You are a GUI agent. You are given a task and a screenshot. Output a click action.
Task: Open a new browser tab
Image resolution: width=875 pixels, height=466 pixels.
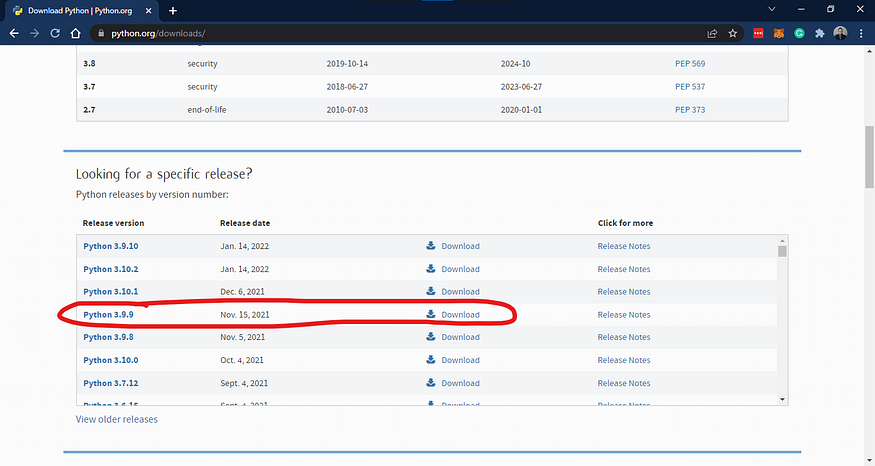172,11
